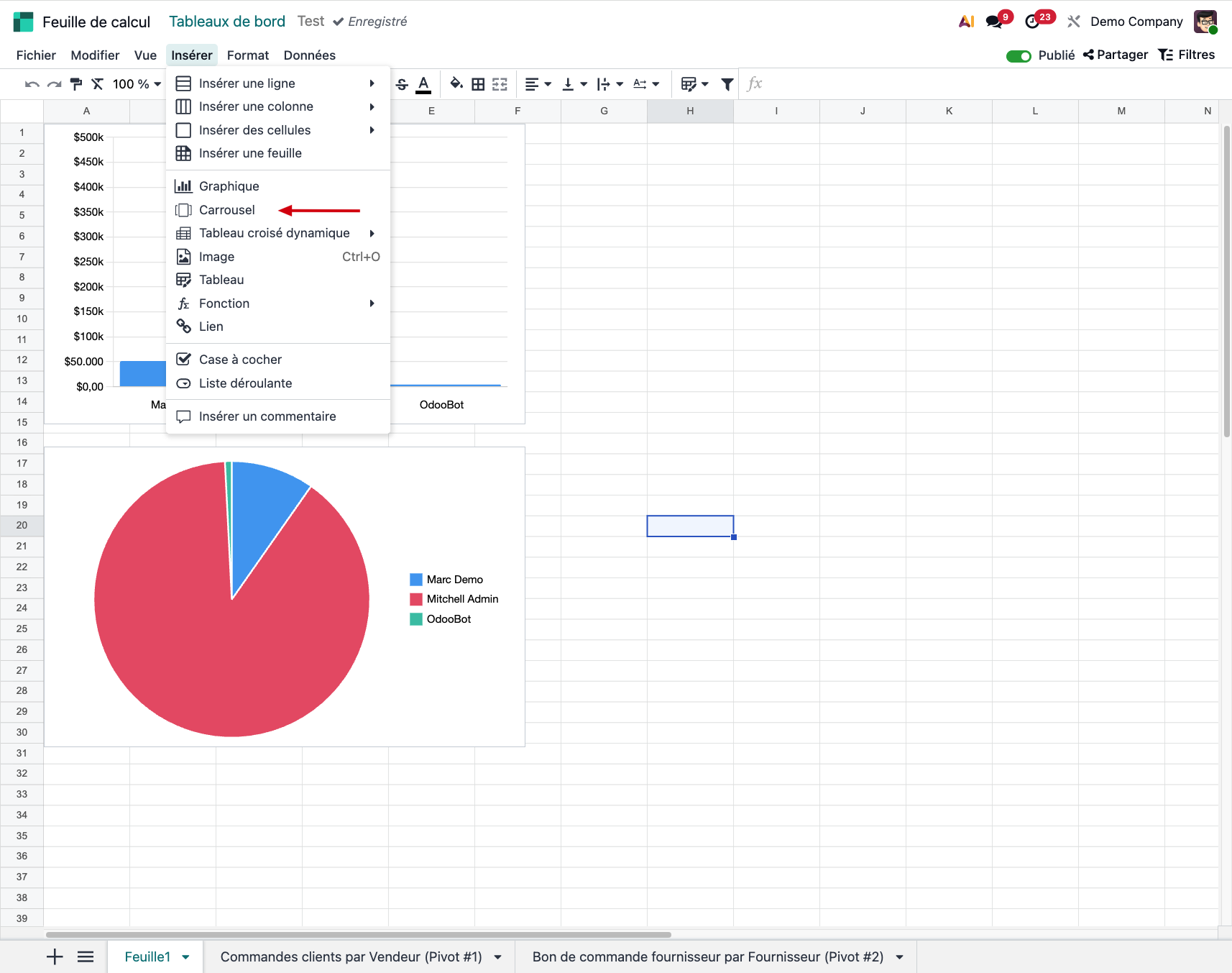Open the Filtres panel

1187,55
